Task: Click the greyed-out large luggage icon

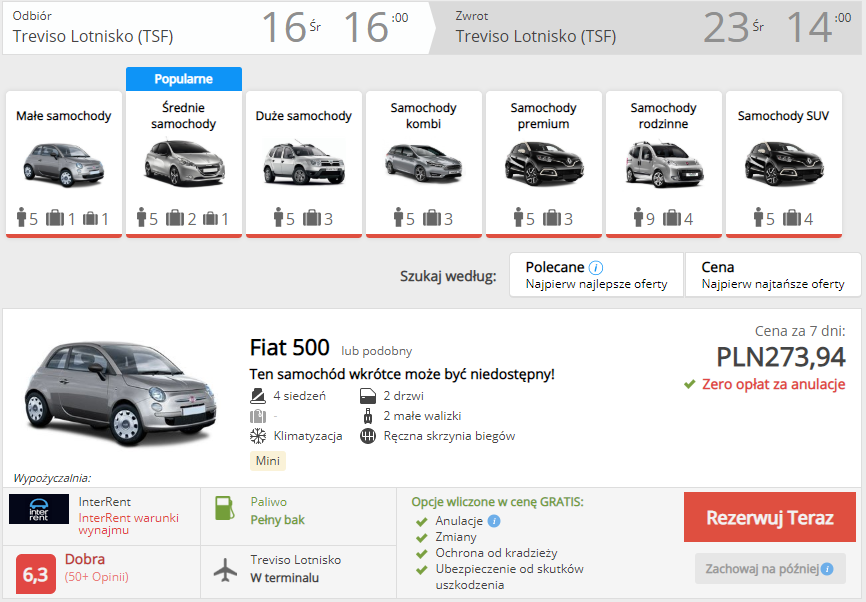Action: 258,416
